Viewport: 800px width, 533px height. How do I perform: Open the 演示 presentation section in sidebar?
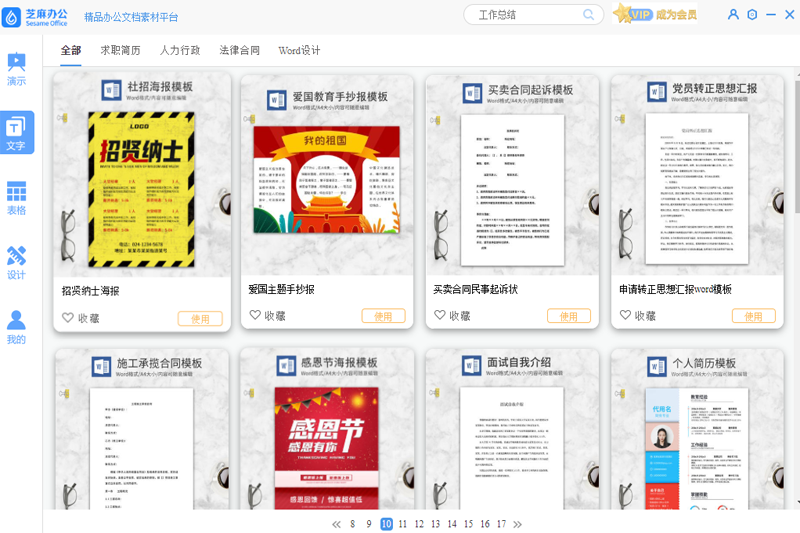pos(16,68)
